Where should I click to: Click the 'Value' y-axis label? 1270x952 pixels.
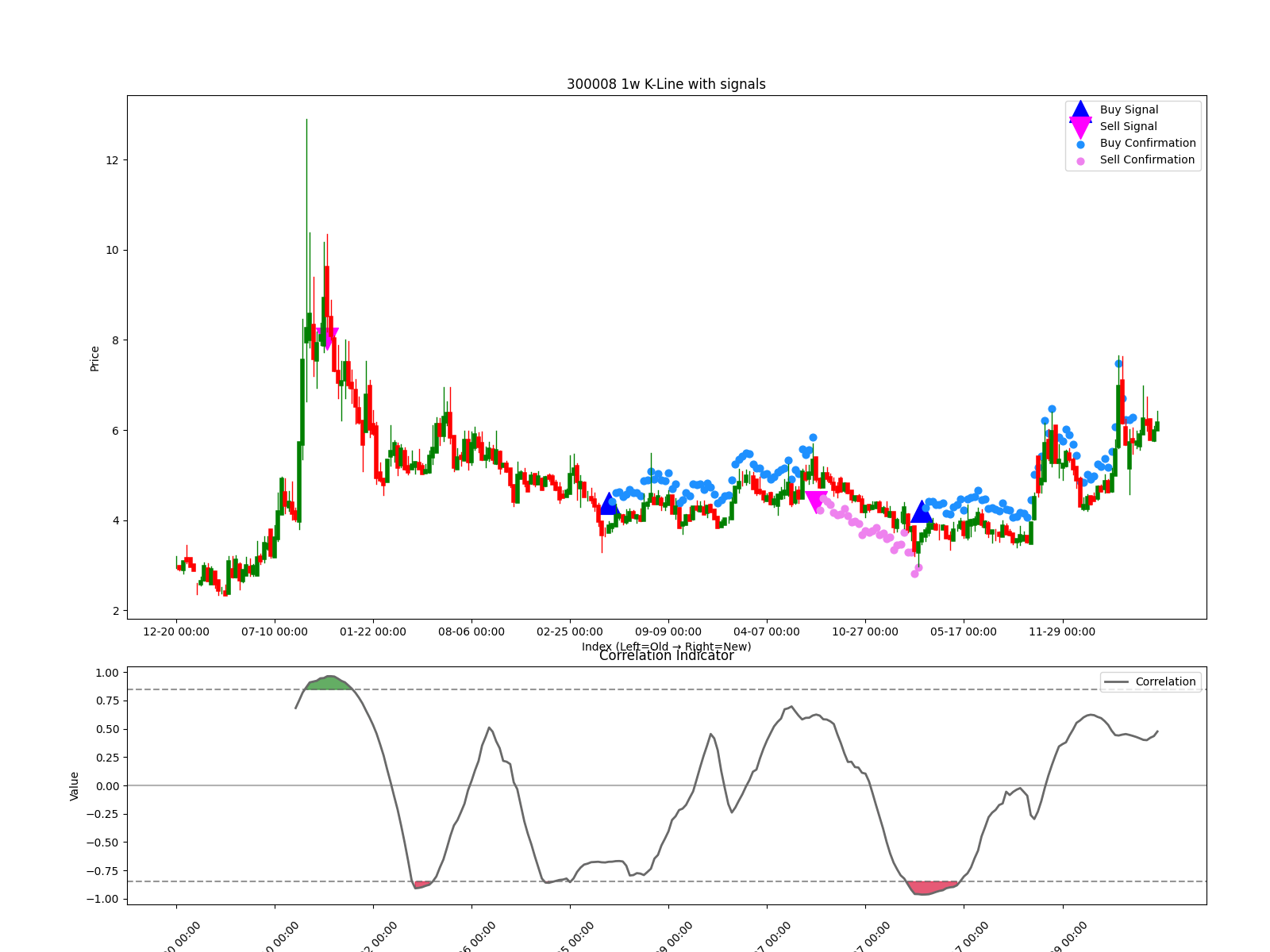pos(75,786)
